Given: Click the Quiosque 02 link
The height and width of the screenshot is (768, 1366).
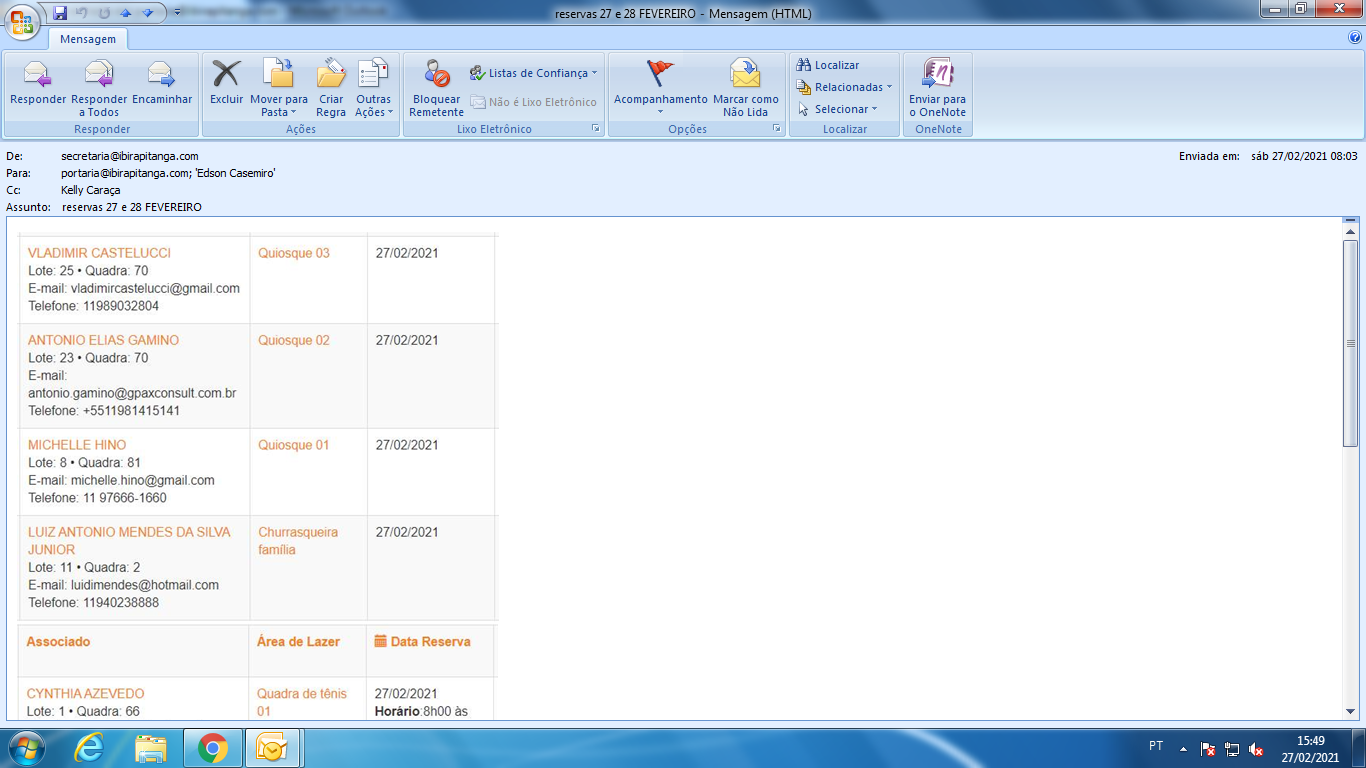Looking at the screenshot, I should click(293, 340).
